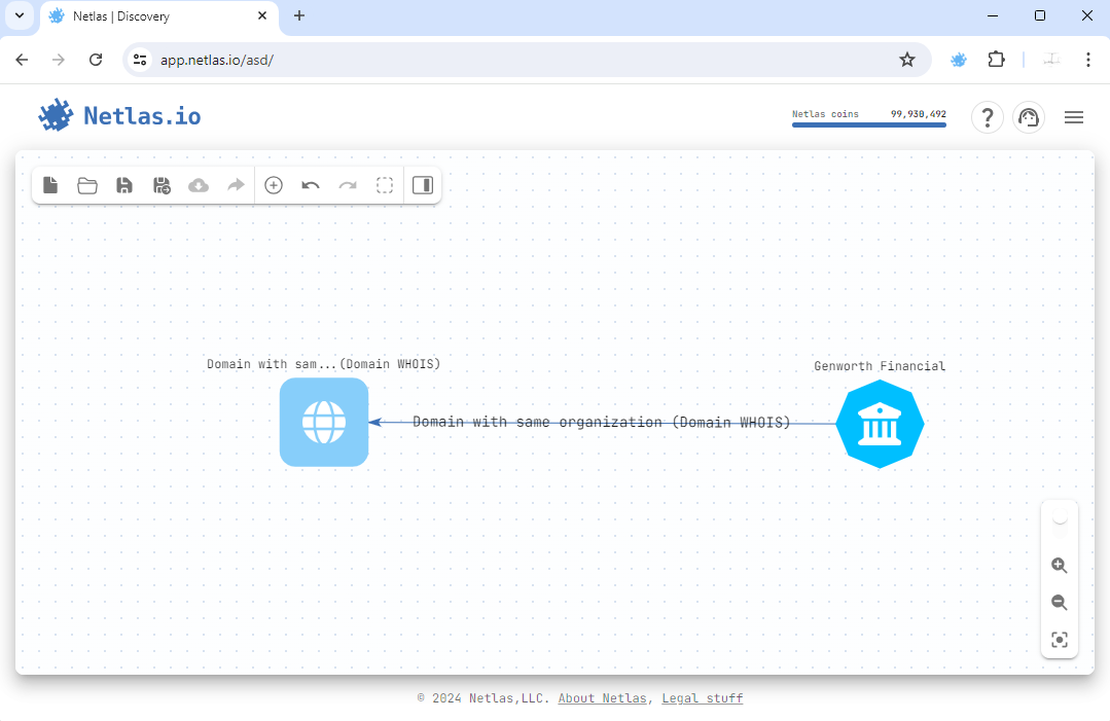
Task: Open an existing project file
Action: pos(87,185)
